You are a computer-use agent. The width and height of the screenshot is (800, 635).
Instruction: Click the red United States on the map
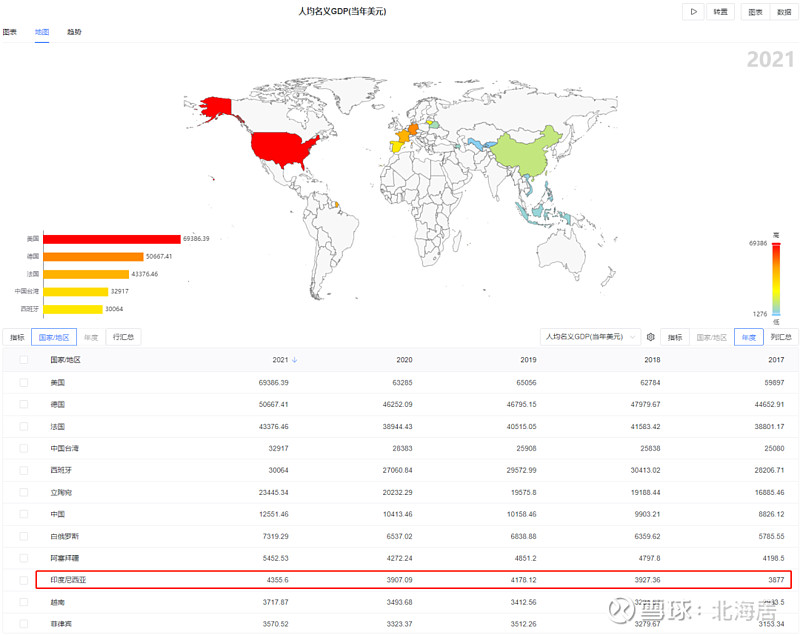point(281,148)
